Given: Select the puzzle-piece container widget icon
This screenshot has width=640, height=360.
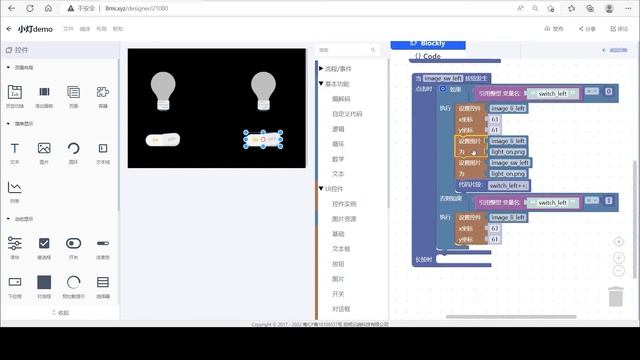Looking at the screenshot, I should pyautogui.click(x=103, y=92).
